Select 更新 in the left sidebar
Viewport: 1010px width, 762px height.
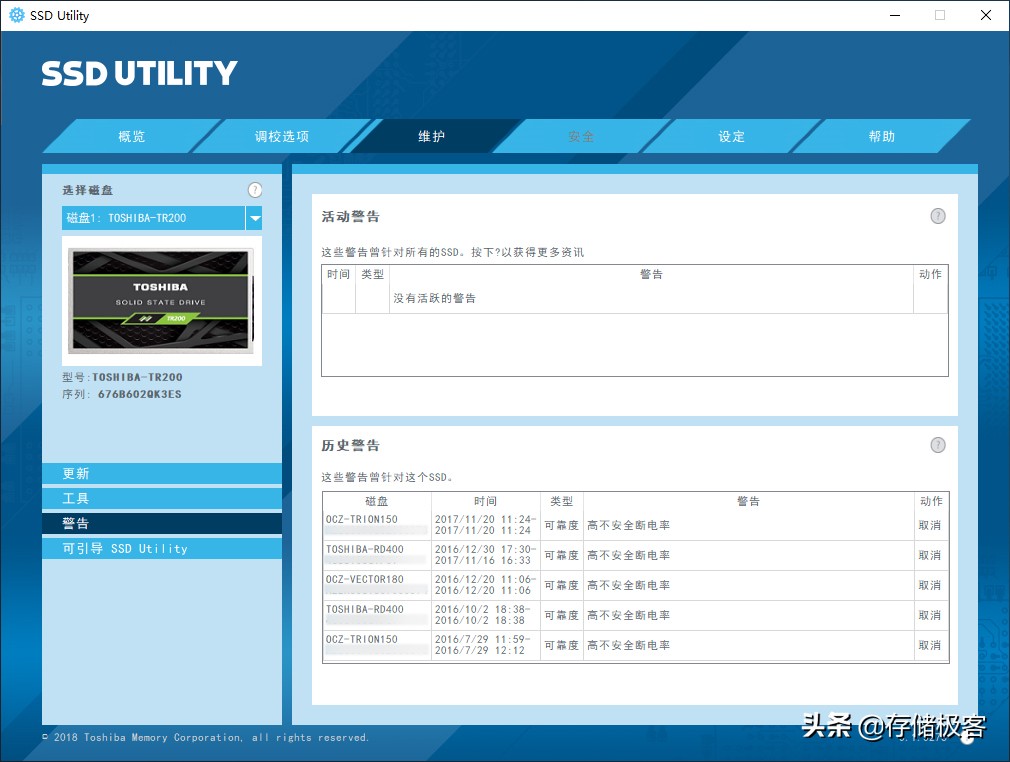[162, 474]
